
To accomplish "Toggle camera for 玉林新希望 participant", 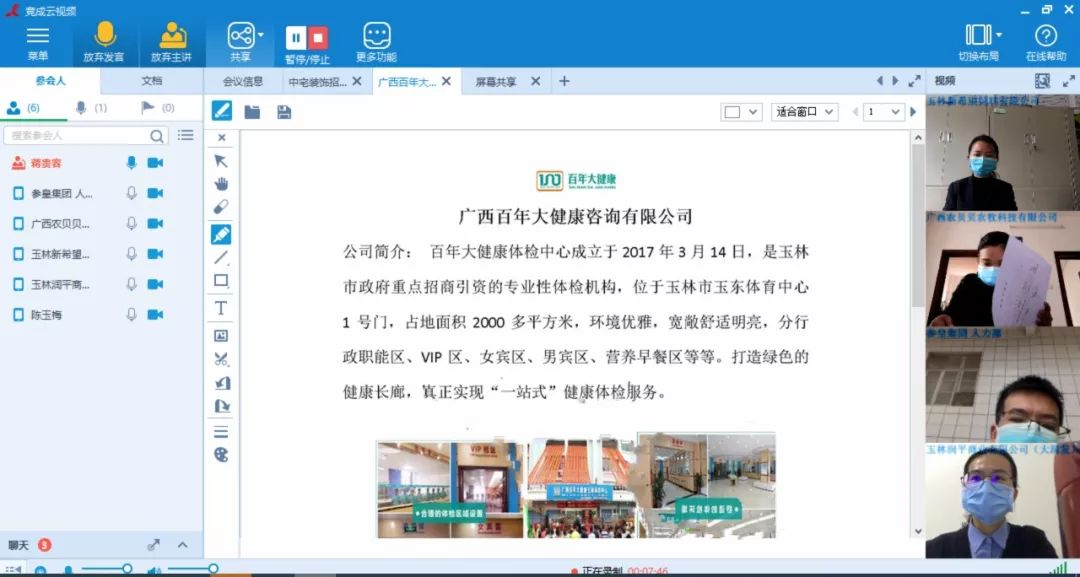I will [x=155, y=254].
